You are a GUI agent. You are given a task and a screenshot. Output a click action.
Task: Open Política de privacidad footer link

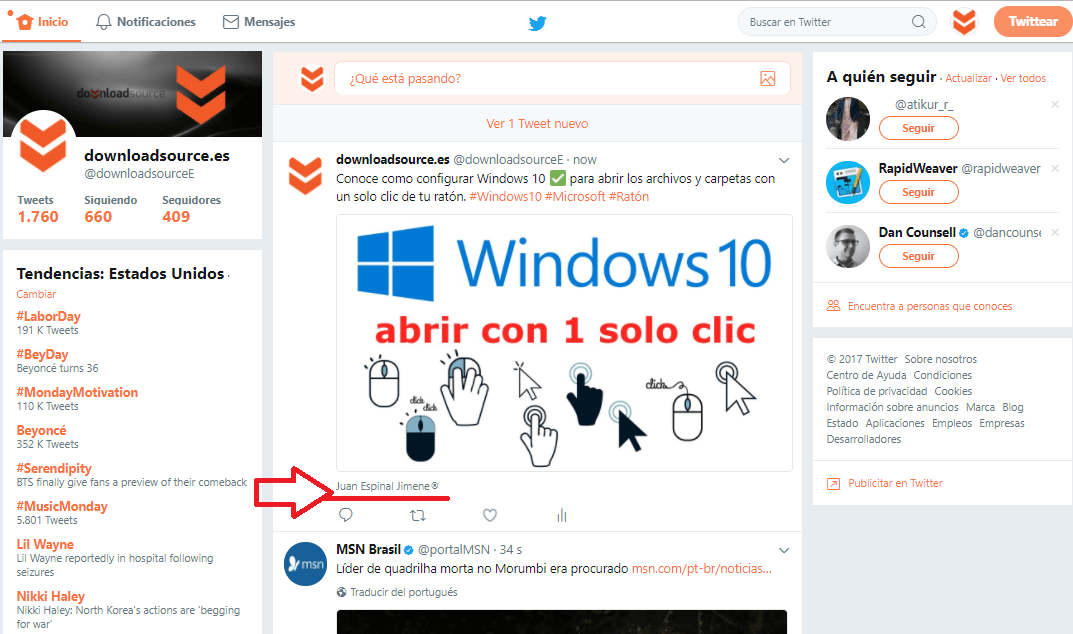[x=877, y=391]
